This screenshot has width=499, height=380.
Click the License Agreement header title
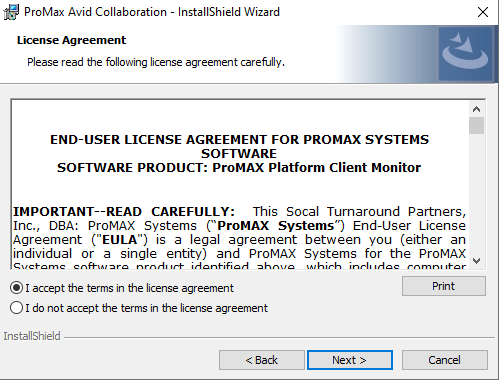72,40
